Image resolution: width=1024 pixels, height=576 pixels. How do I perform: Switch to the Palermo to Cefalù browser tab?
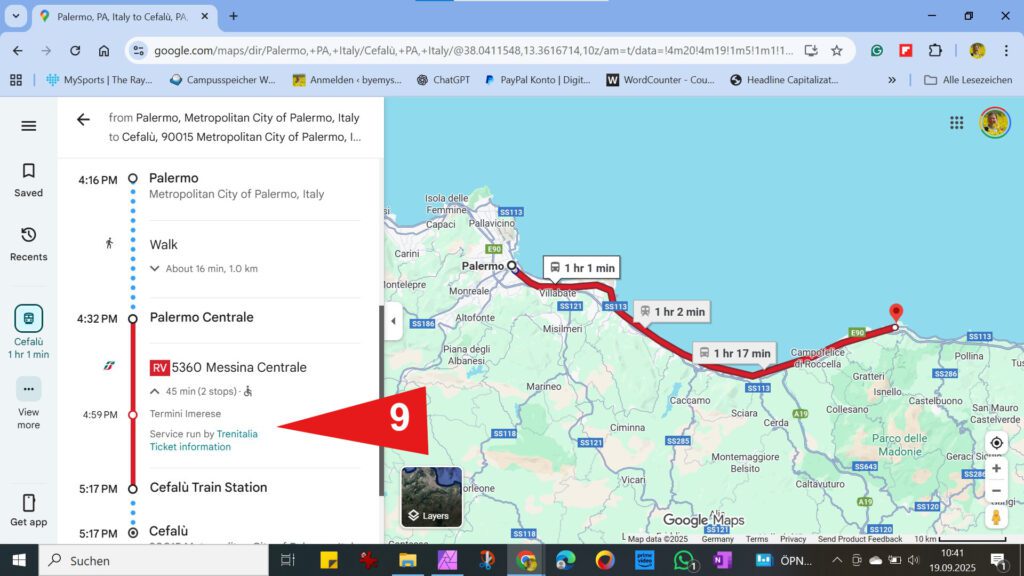tap(120, 16)
